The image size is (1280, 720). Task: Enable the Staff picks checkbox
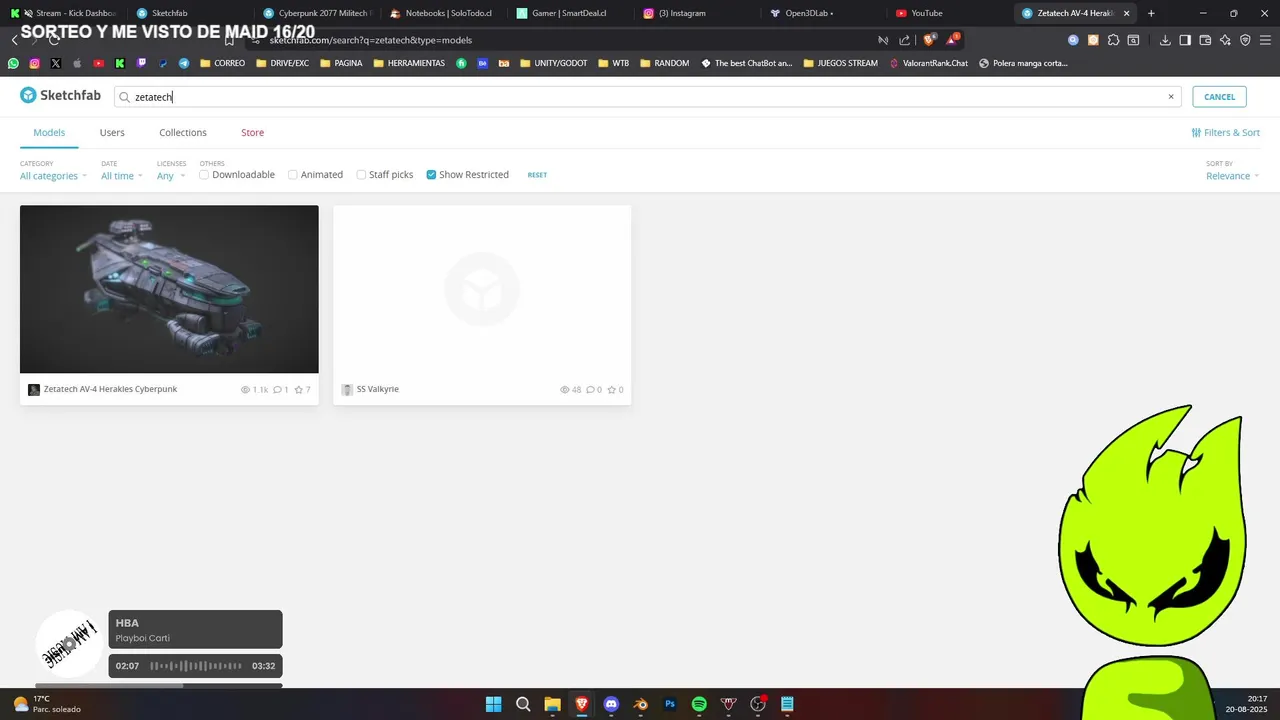pyautogui.click(x=361, y=175)
